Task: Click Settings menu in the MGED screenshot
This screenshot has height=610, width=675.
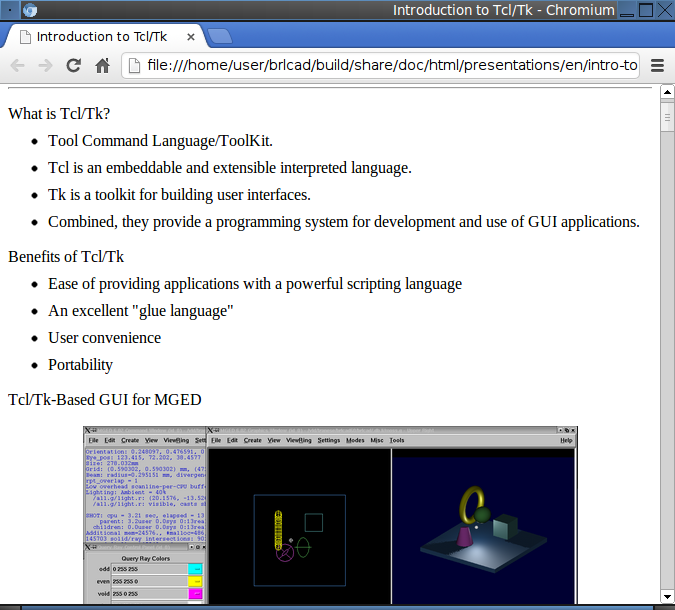Action: [x=328, y=440]
